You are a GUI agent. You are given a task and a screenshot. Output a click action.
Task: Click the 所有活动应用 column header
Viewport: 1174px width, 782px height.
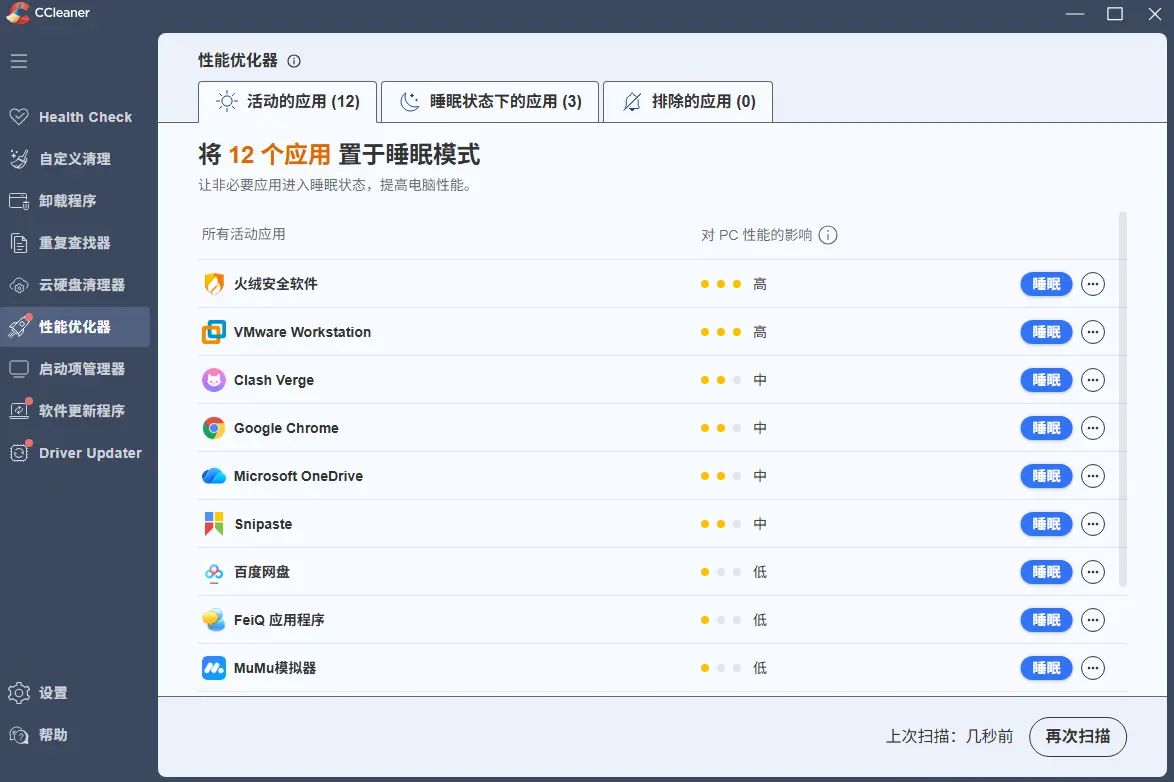click(243, 234)
